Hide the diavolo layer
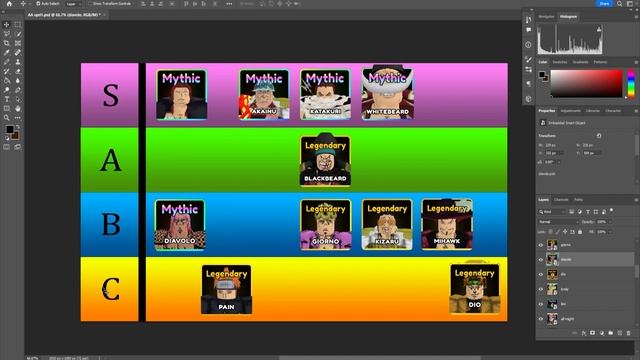Viewport: 640px width, 360px height. point(541,260)
